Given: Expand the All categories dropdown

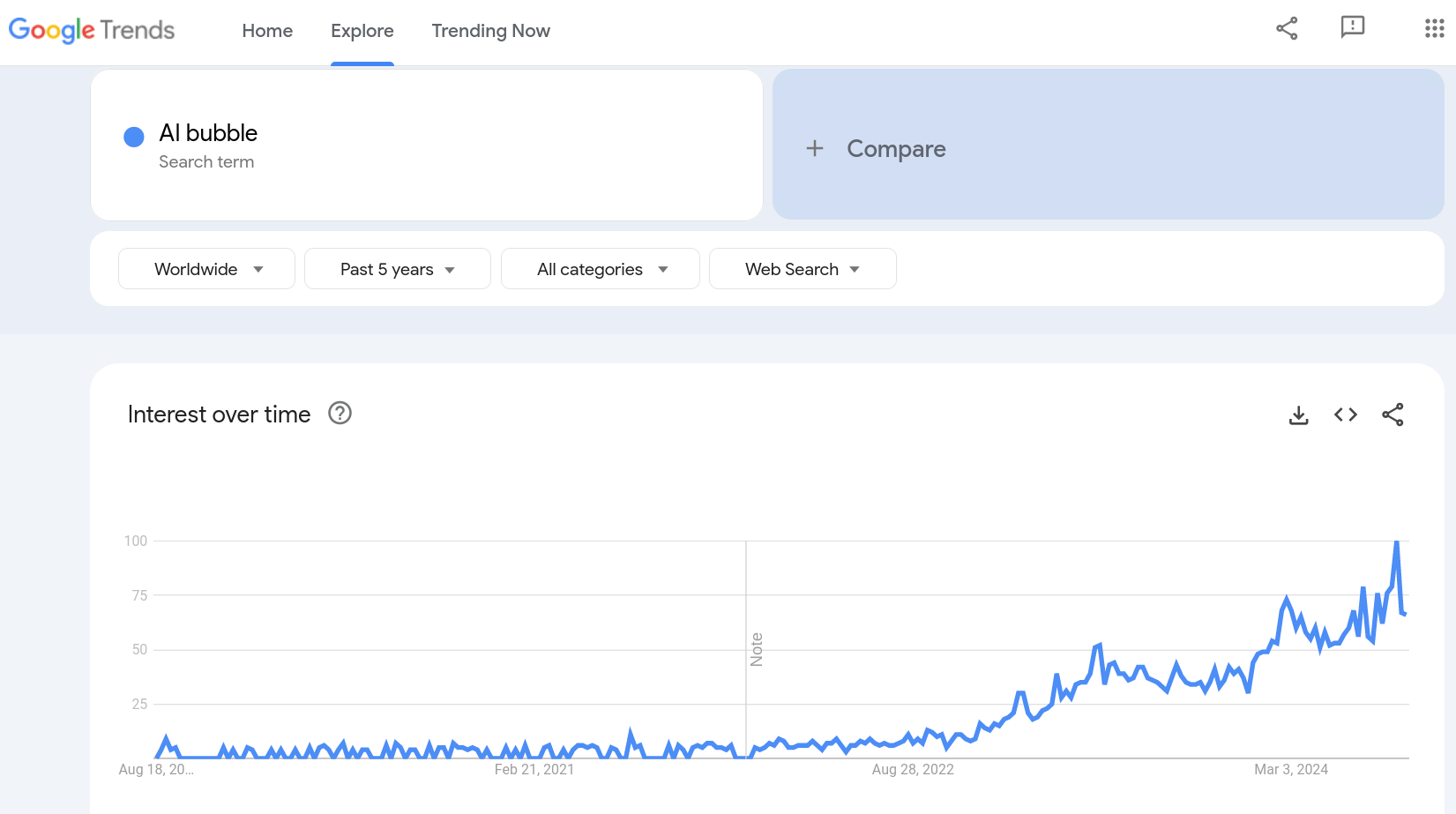Looking at the screenshot, I should (x=601, y=269).
